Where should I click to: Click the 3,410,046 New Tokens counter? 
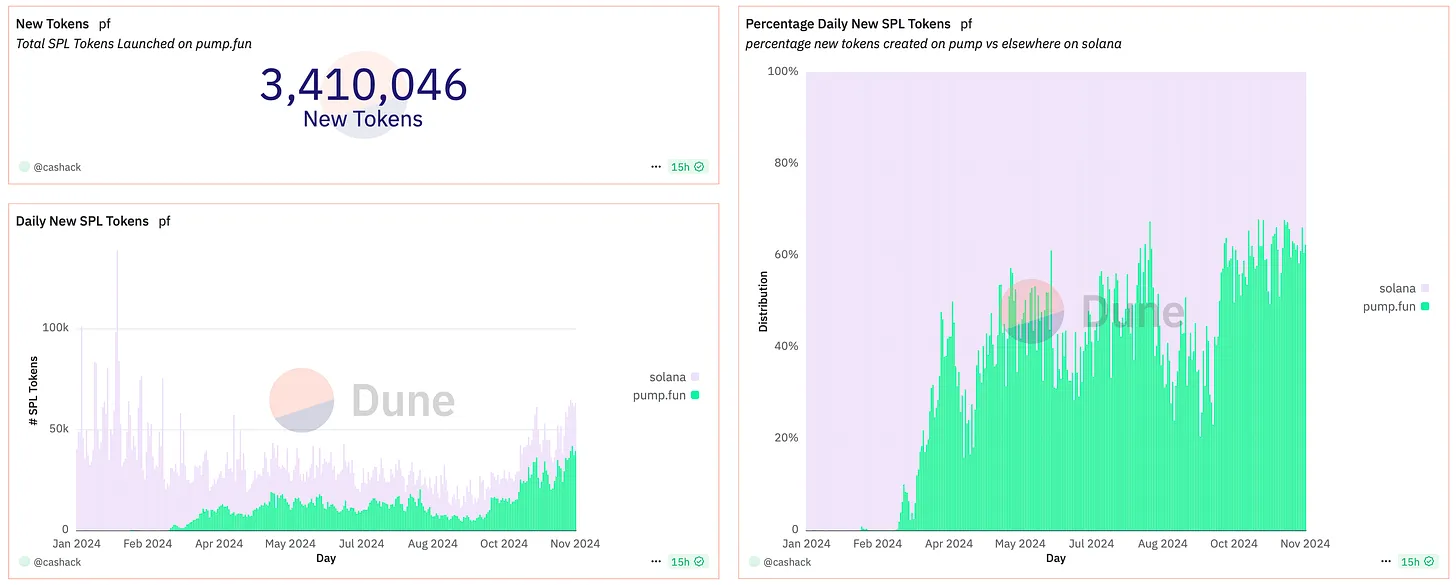pos(363,95)
